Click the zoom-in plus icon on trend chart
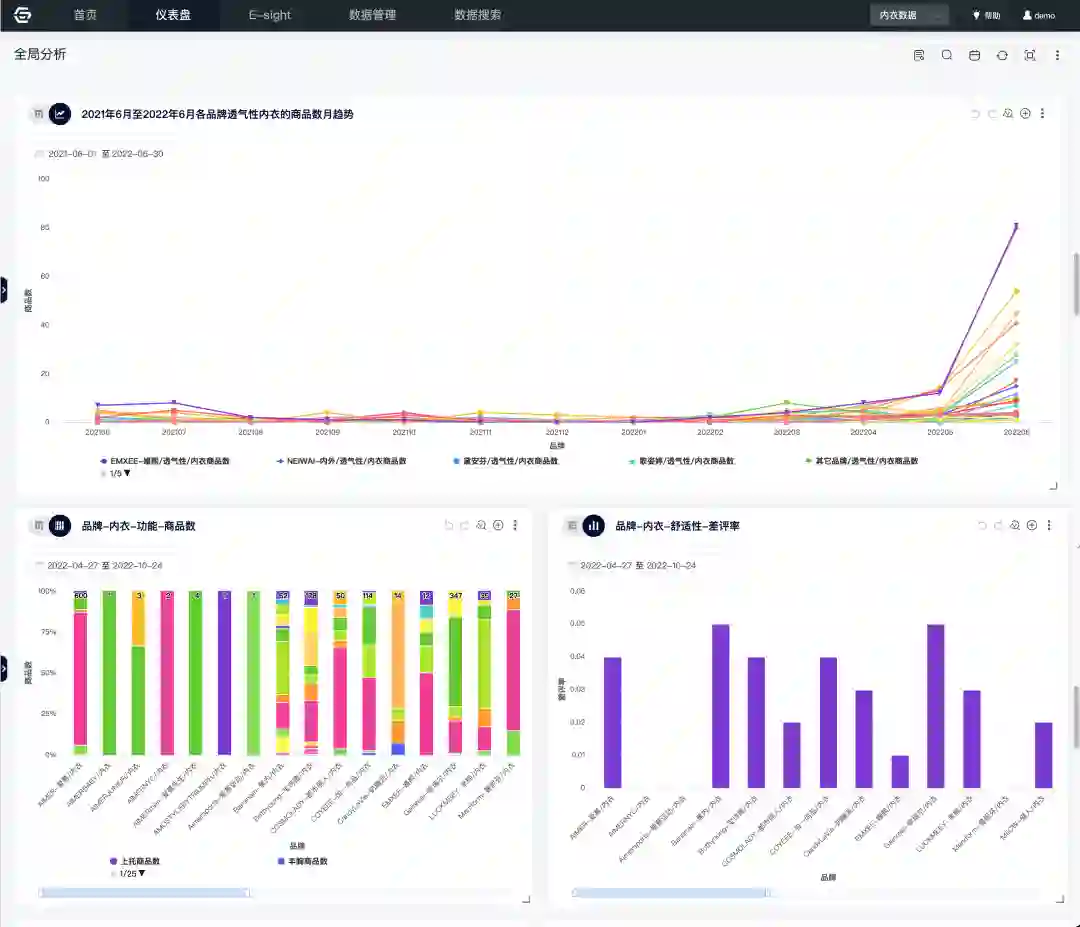1080x927 pixels. 1026,114
